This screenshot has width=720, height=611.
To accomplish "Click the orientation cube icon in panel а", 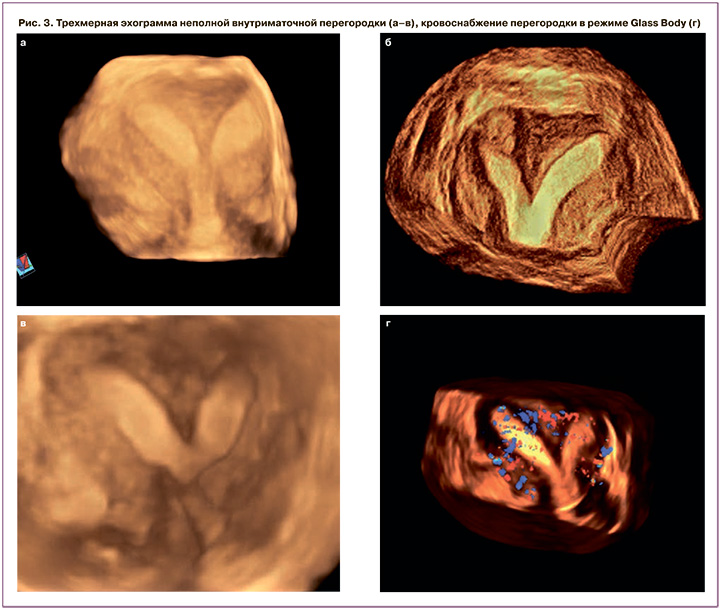I will pyautogui.click(x=24, y=266).
